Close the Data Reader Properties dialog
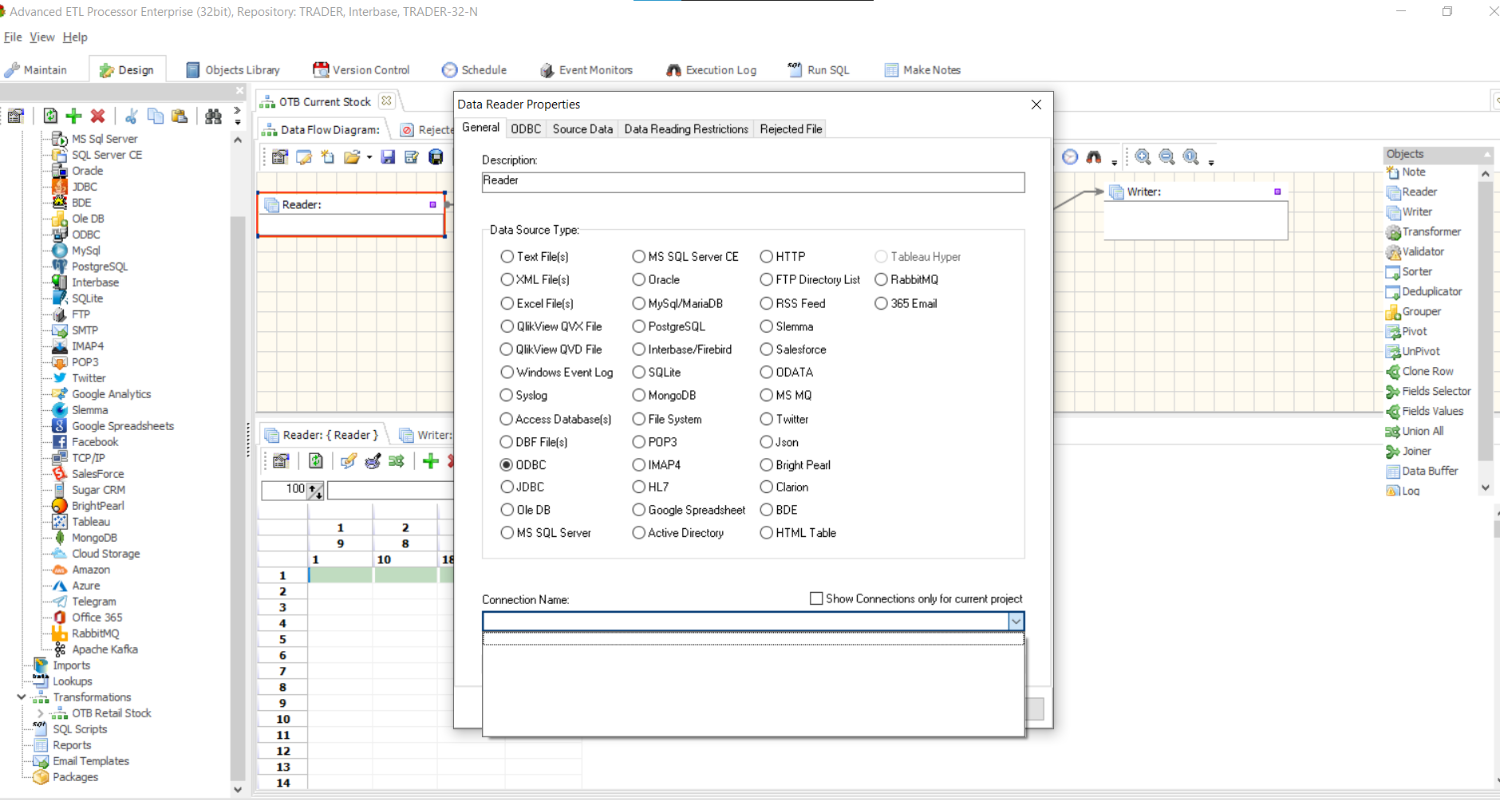The image size is (1500, 800). click(1036, 104)
